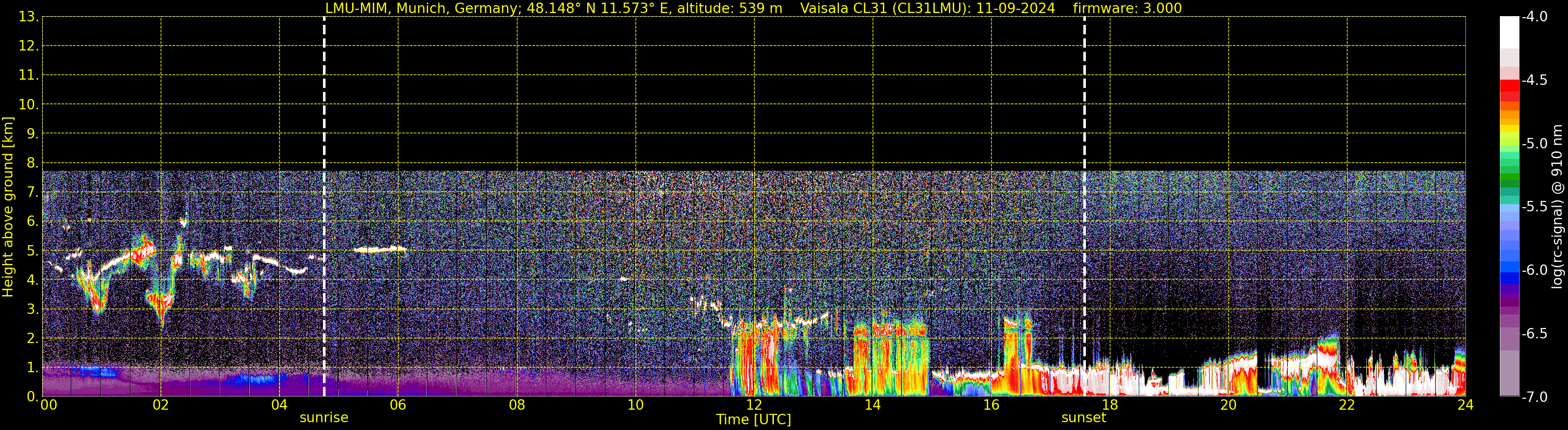Click the 'Height above ground [km]' axis label
1568x430 pixels.
coord(8,207)
